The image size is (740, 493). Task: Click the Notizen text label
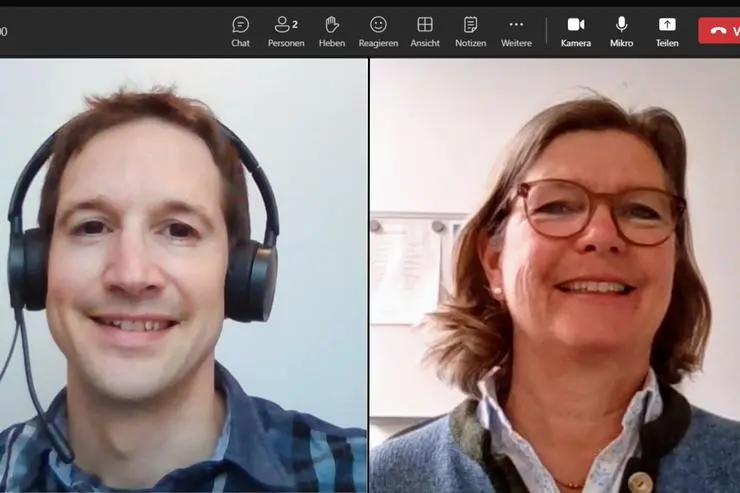tap(470, 43)
